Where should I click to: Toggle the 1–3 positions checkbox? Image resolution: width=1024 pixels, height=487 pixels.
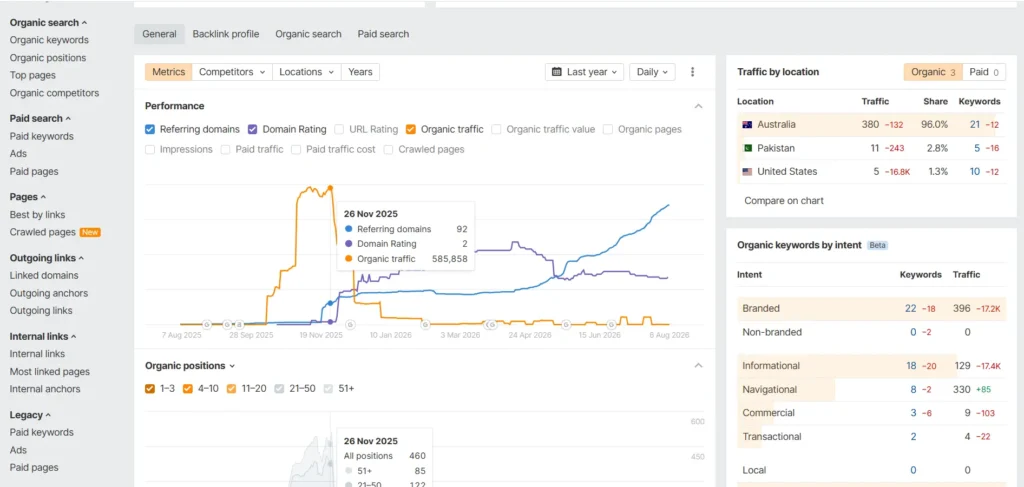(x=150, y=388)
